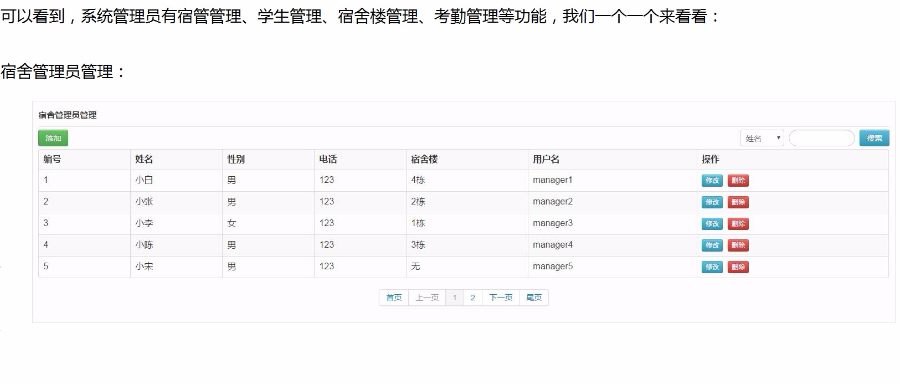Click the 宿舍管理员管理 panel title
The image size is (900, 384).
[x=68, y=115]
